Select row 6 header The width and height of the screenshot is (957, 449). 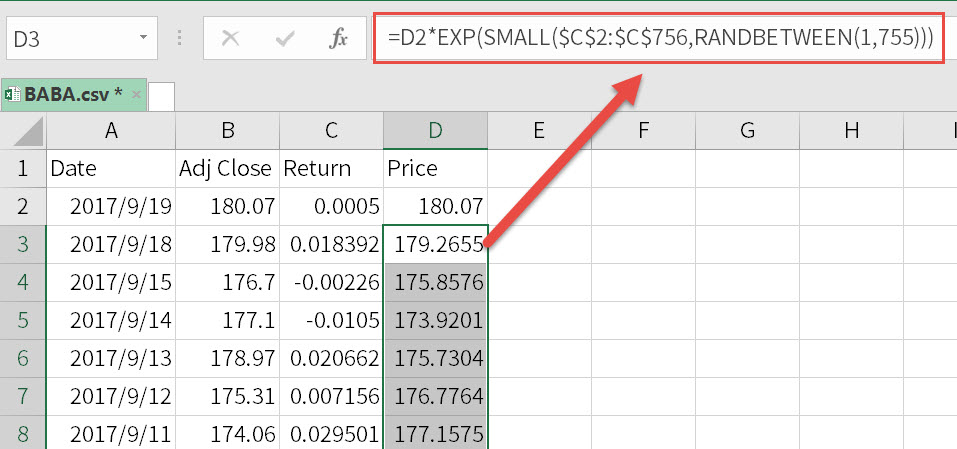pyautogui.click(x=23, y=358)
